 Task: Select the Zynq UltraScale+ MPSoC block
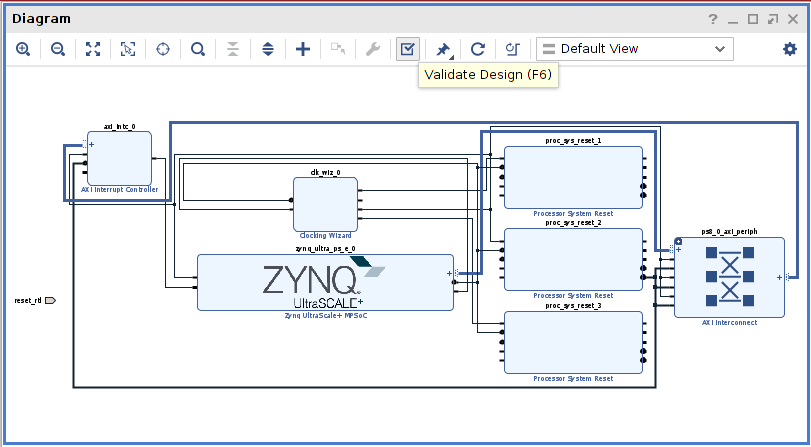(x=325, y=282)
